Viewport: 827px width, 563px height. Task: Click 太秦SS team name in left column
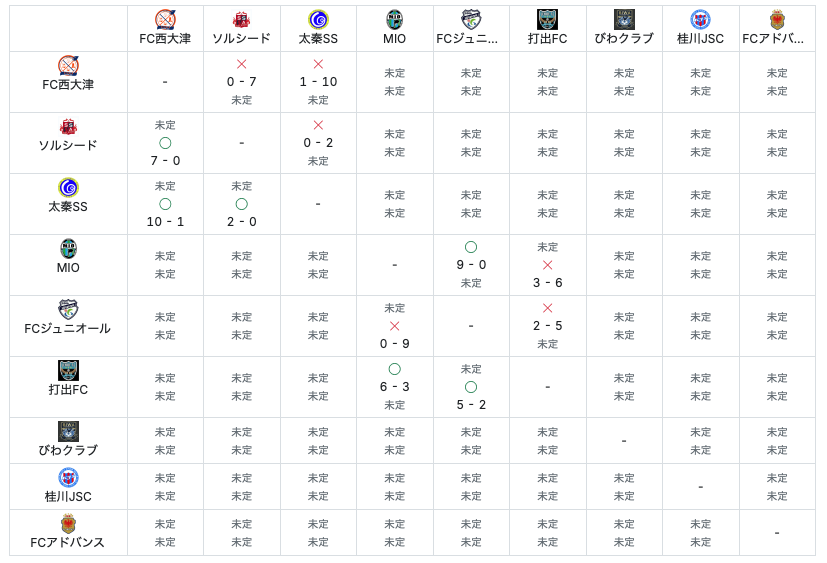click(68, 206)
